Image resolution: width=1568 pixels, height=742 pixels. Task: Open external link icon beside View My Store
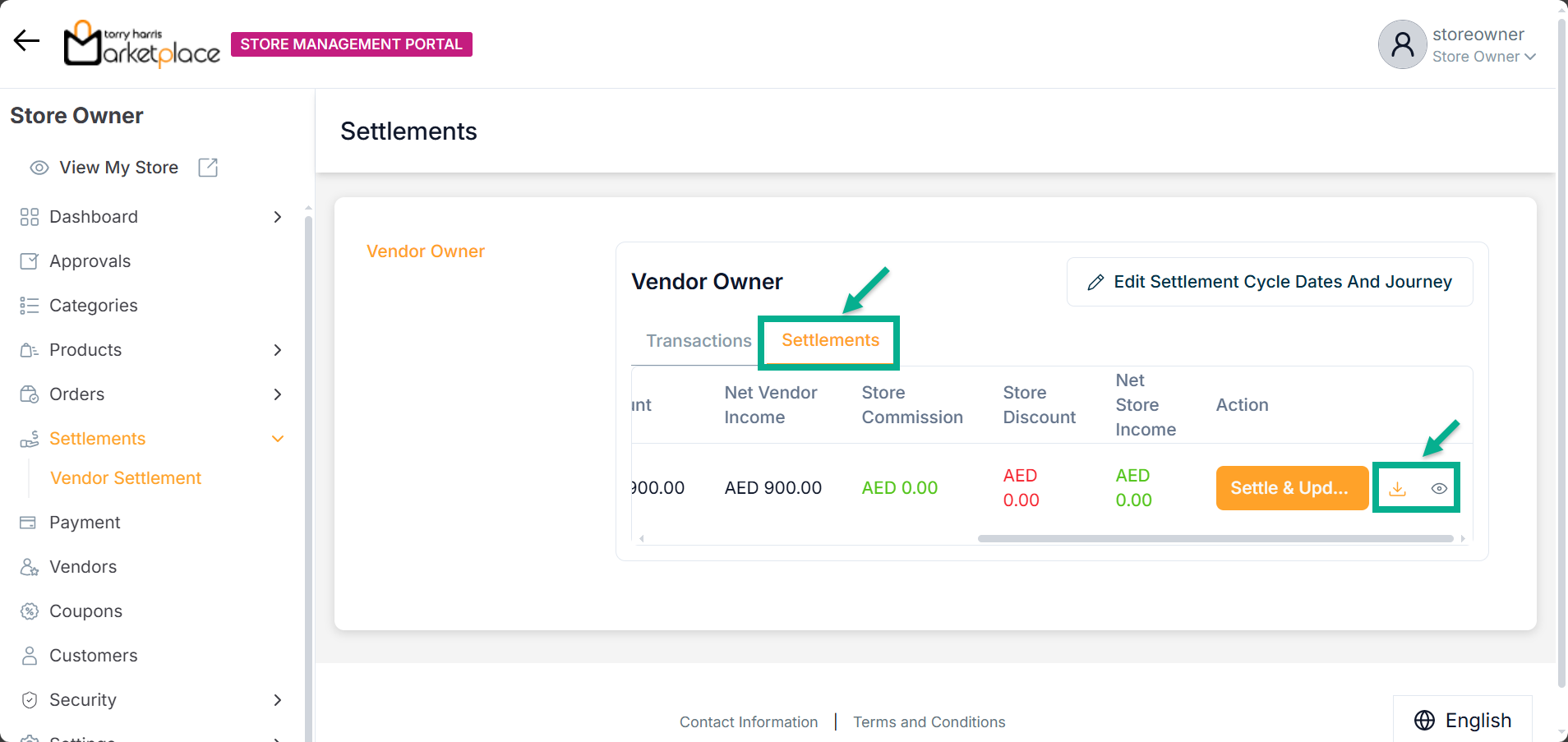pyautogui.click(x=208, y=168)
